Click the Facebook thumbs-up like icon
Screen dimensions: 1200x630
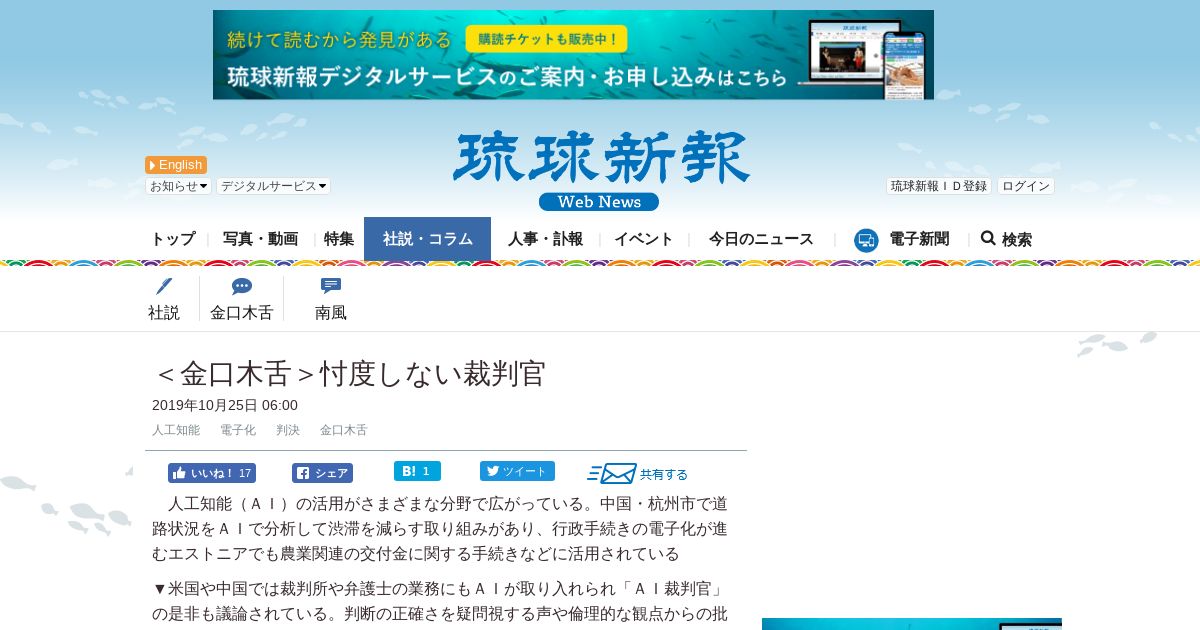pos(179,473)
